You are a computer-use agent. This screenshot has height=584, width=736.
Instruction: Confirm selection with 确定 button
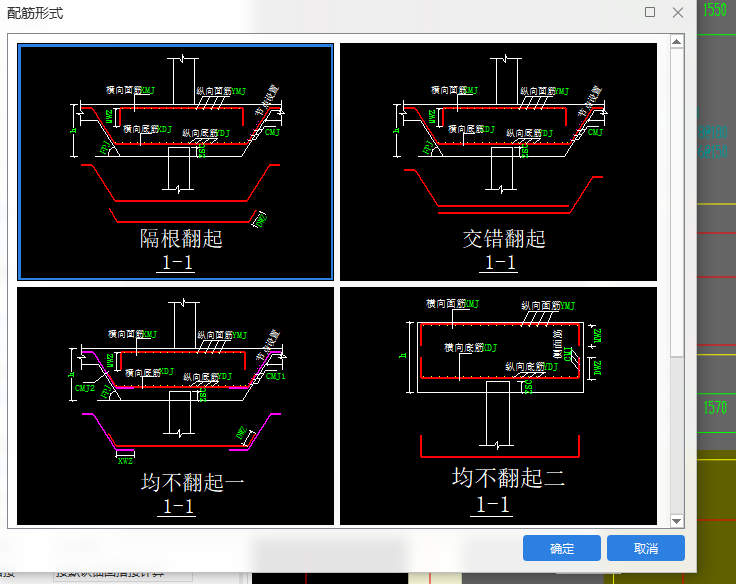[x=562, y=548]
